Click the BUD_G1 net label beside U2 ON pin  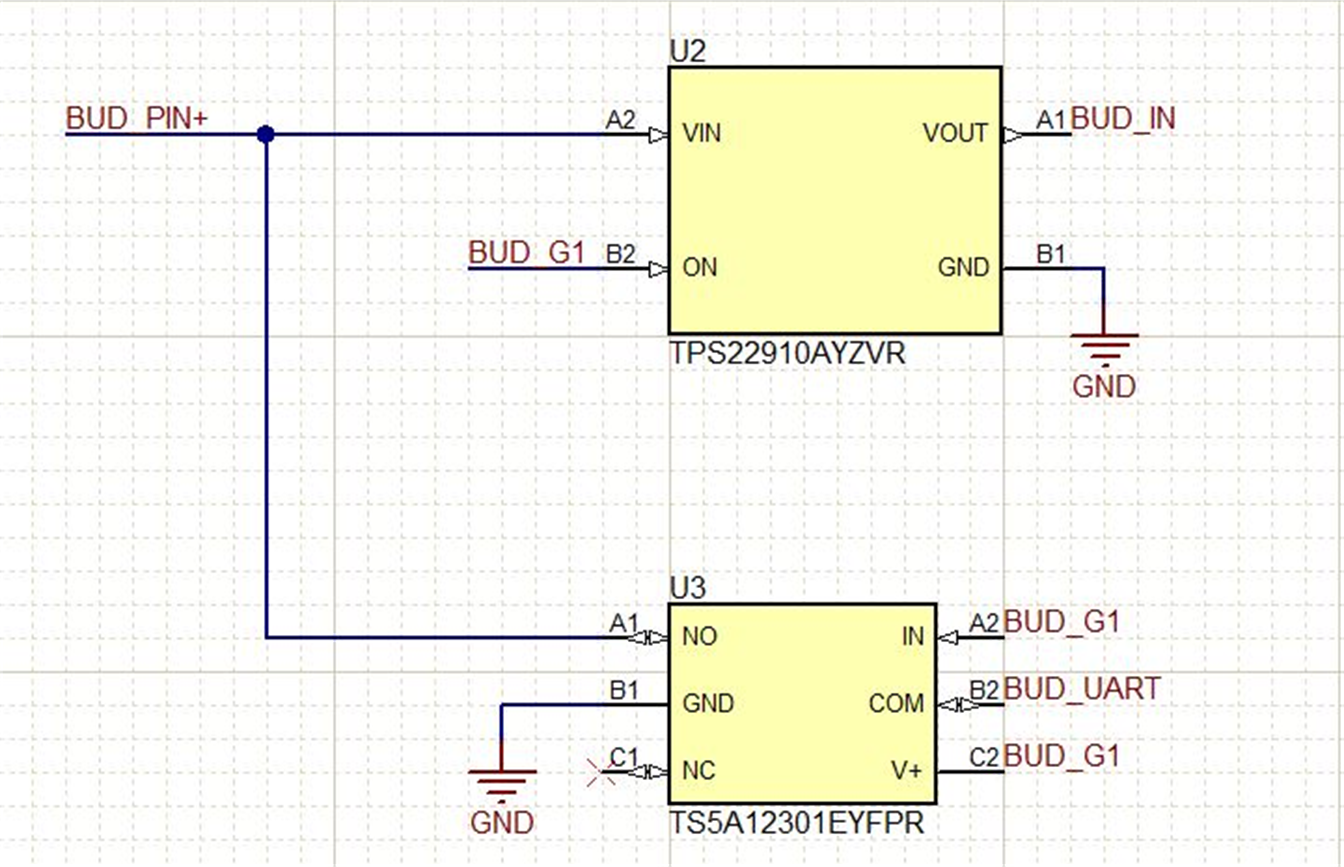point(526,253)
